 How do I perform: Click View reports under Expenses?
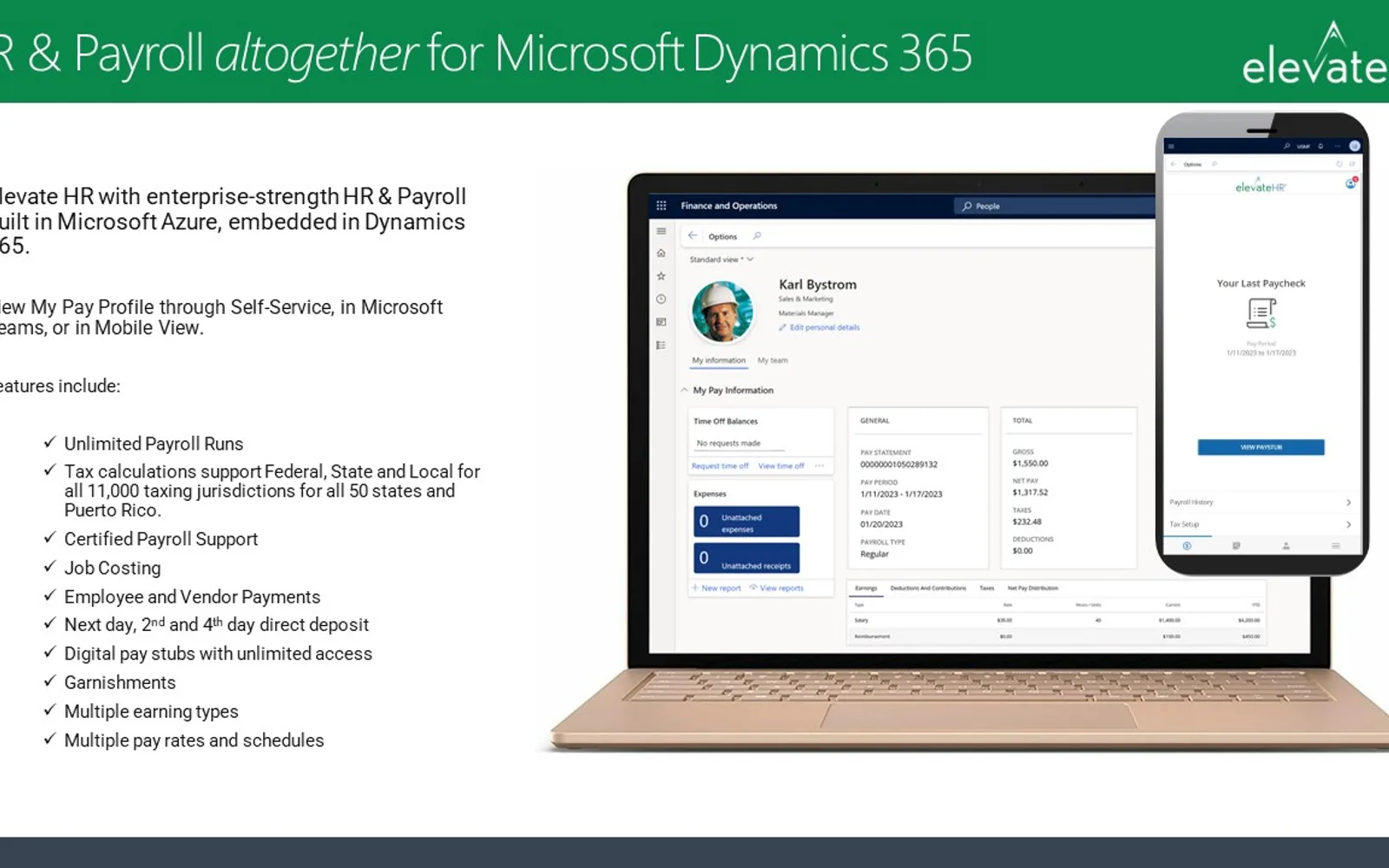tap(777, 589)
